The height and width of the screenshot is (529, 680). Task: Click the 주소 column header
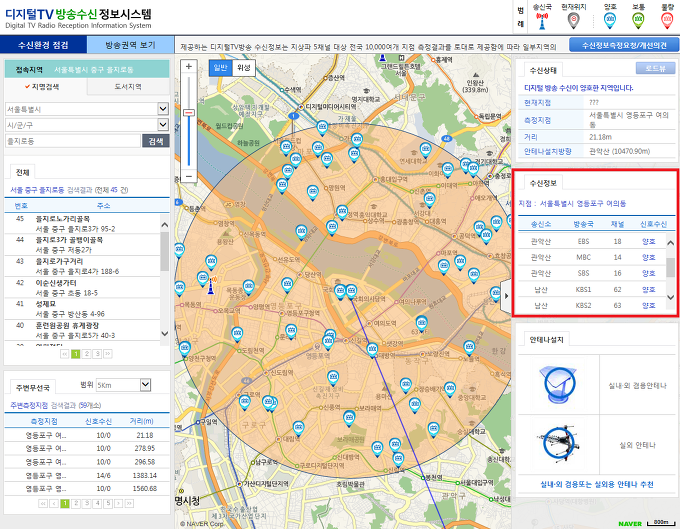[x=103, y=206]
